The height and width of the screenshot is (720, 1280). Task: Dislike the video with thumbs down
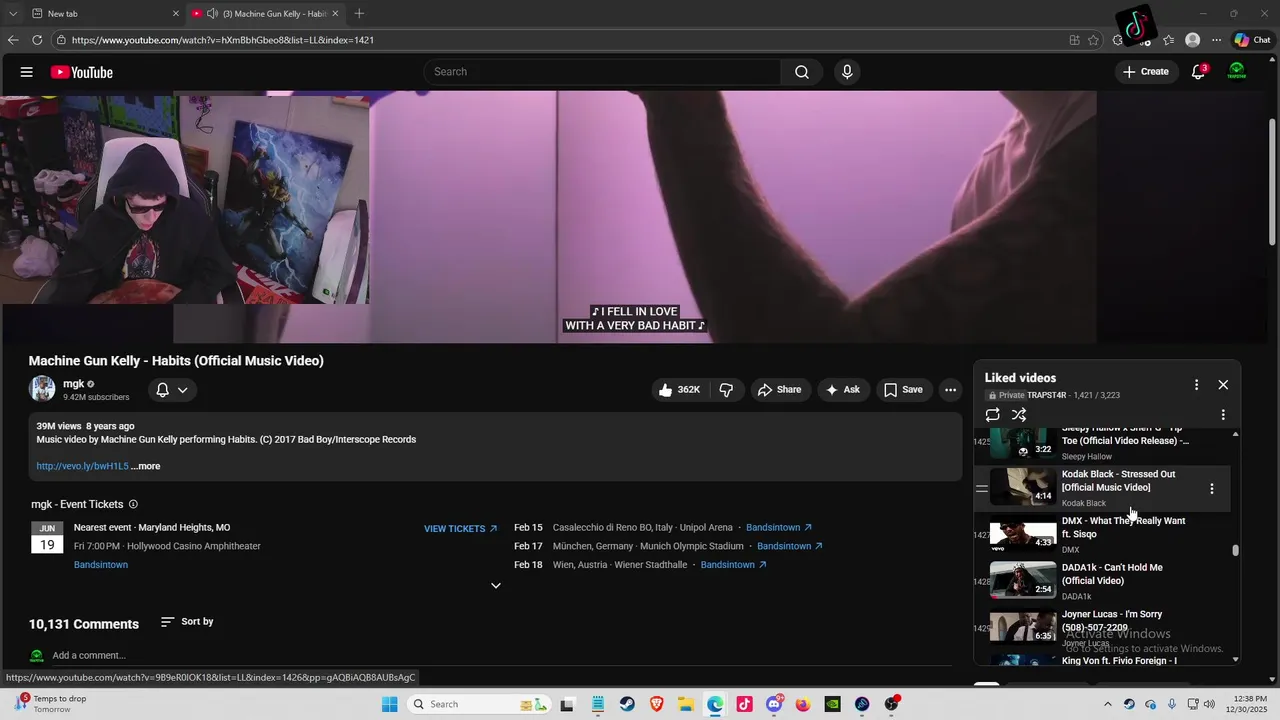pos(727,390)
